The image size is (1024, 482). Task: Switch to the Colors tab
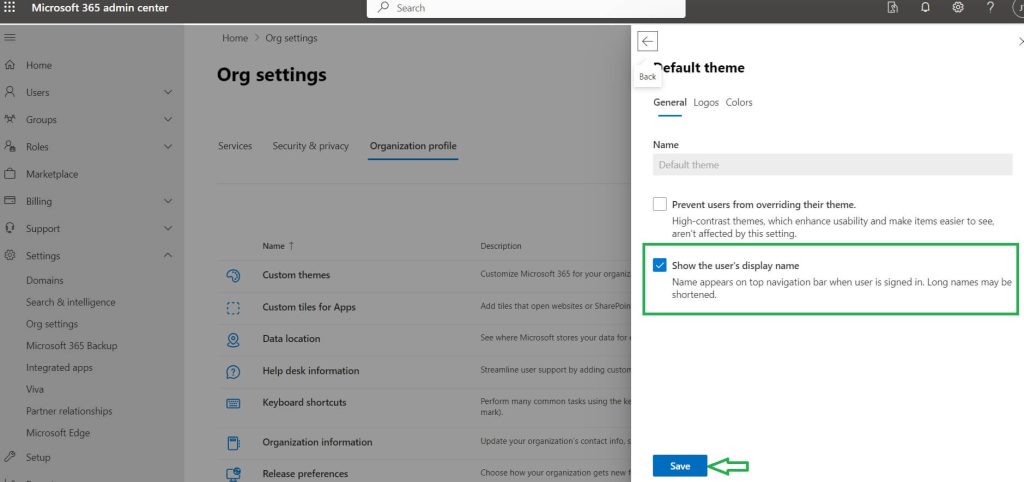coord(739,102)
